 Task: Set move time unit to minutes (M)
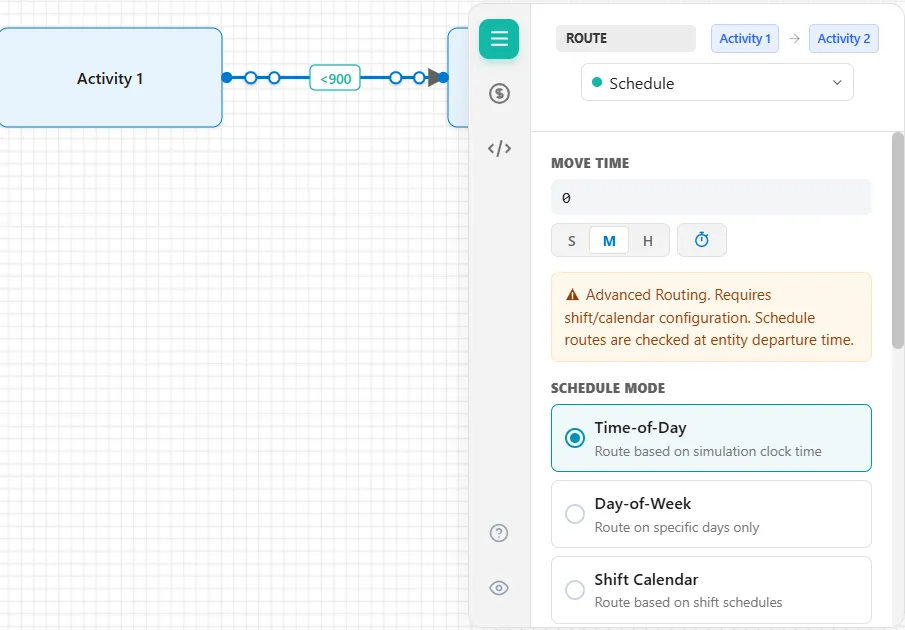(609, 241)
